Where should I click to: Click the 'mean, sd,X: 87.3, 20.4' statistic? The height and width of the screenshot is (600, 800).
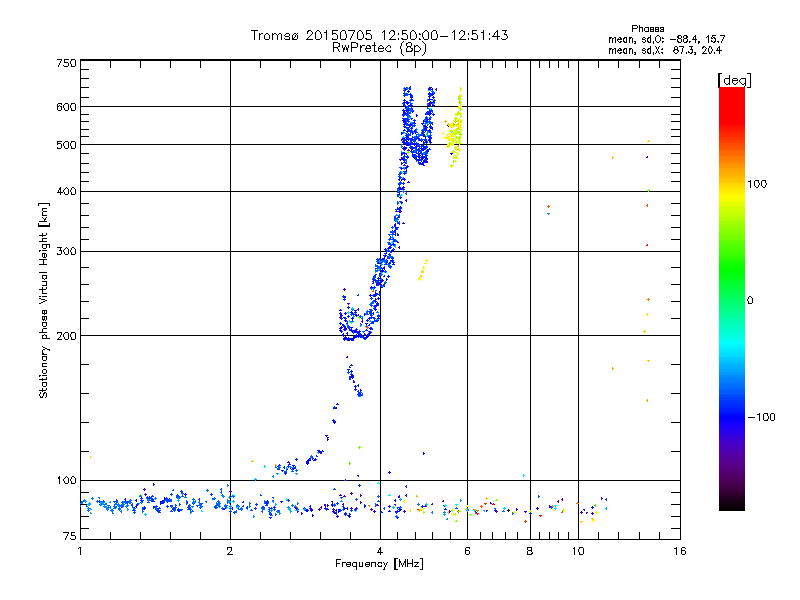pos(665,50)
